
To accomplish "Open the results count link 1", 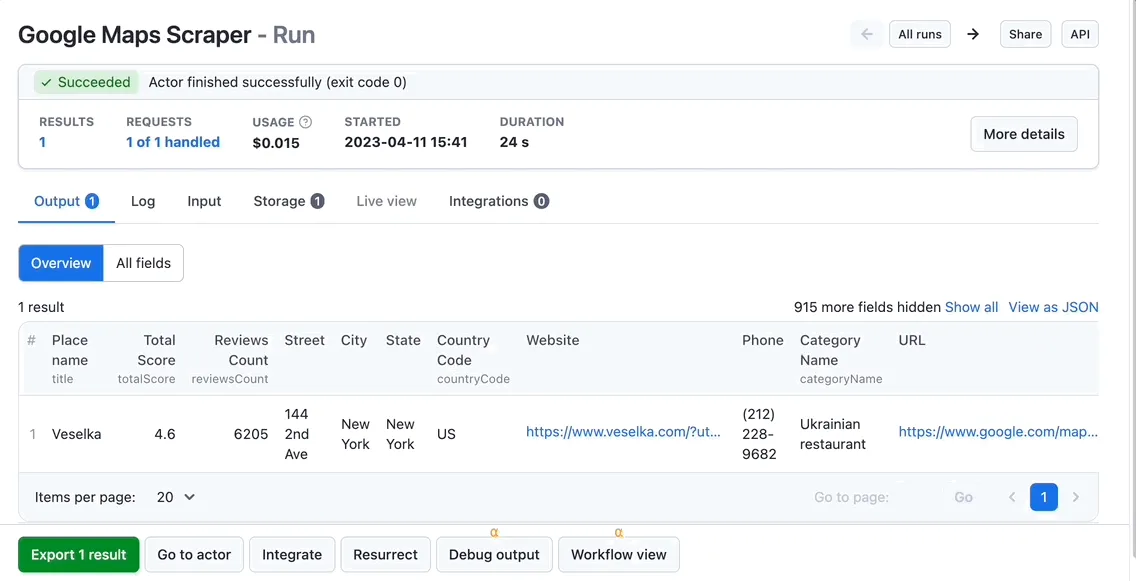I will [x=42, y=142].
